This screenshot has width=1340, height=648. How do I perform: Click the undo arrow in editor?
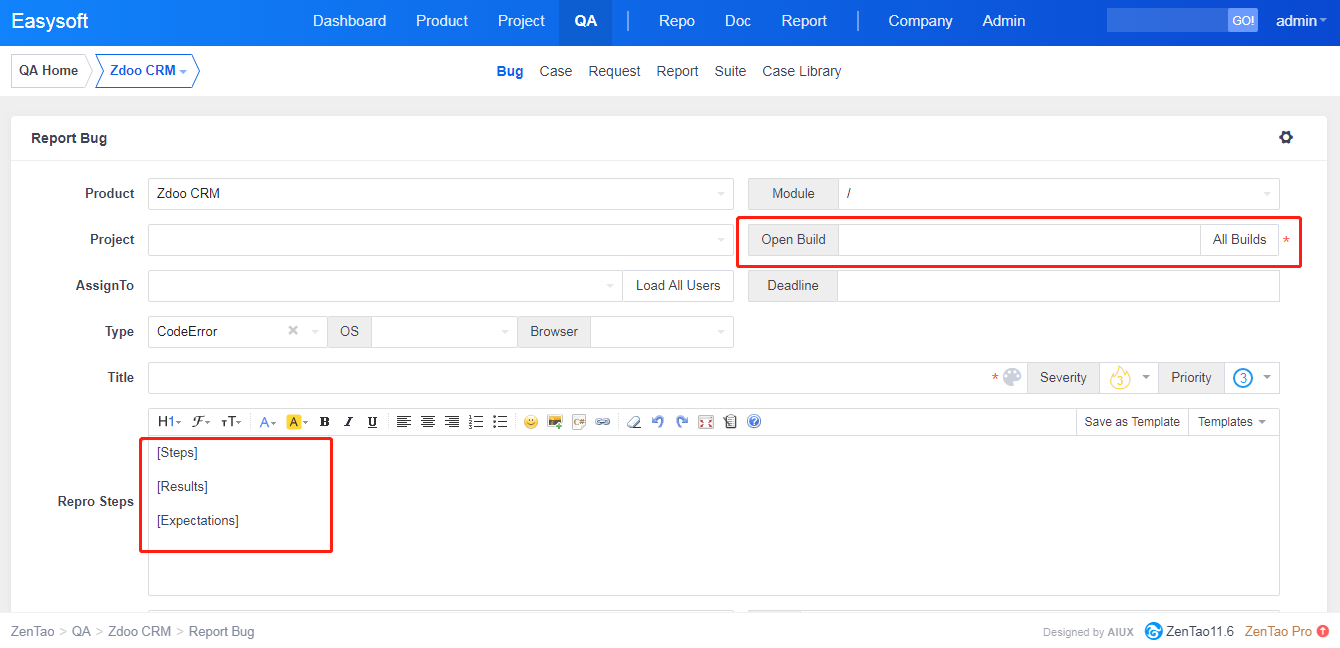coord(657,422)
